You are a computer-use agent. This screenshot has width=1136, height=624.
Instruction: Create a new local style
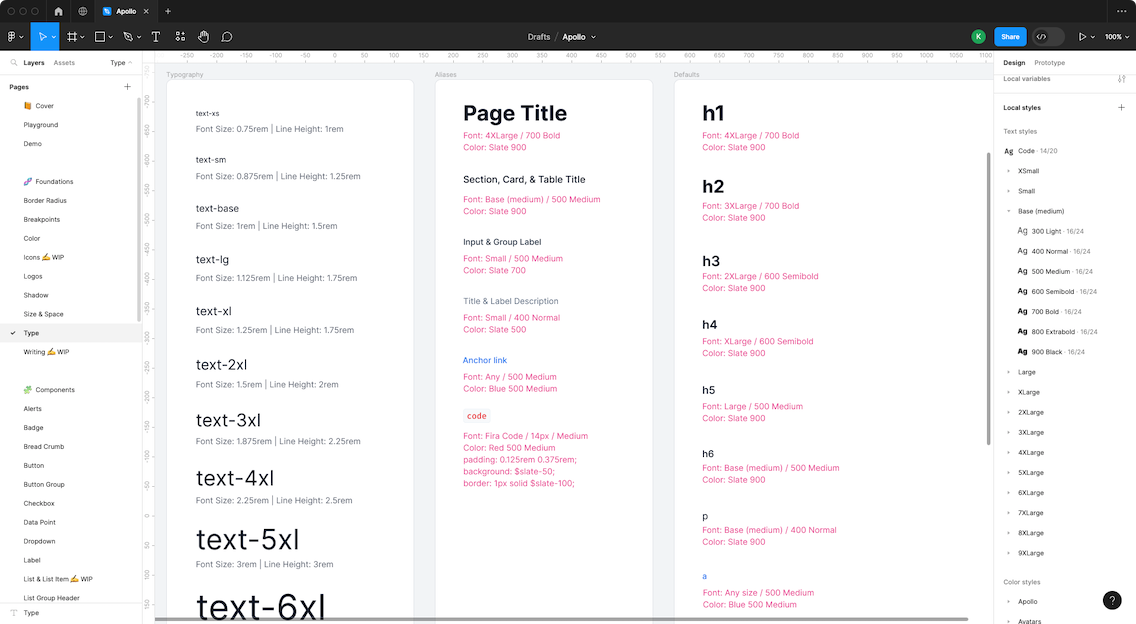[1121, 108]
